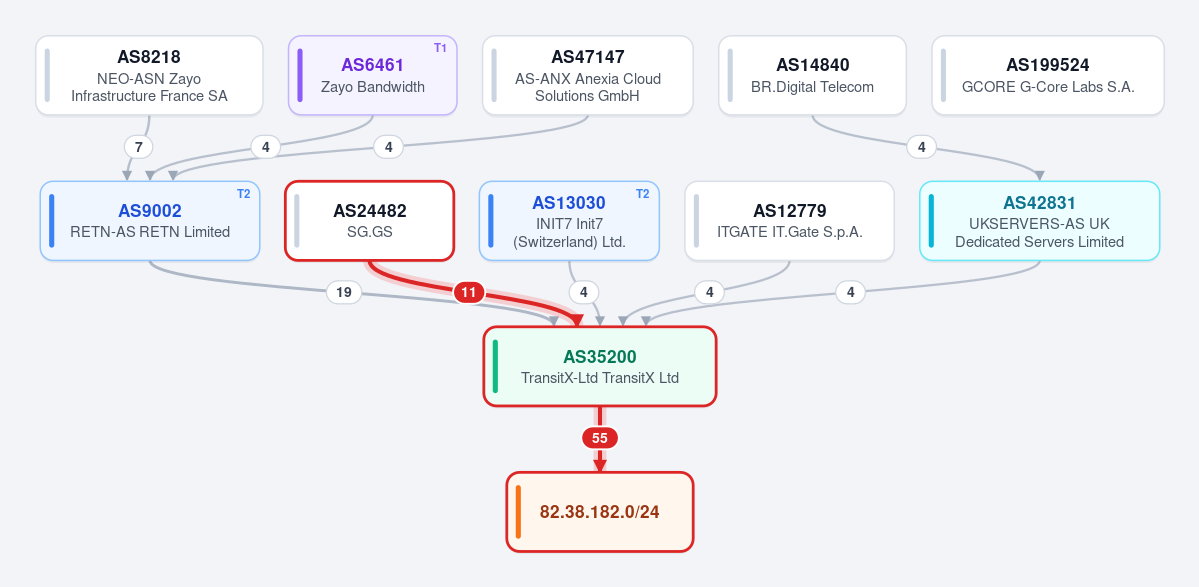
Task: Click the T2 tier badge on AS9002
Action: pyautogui.click(x=243, y=193)
